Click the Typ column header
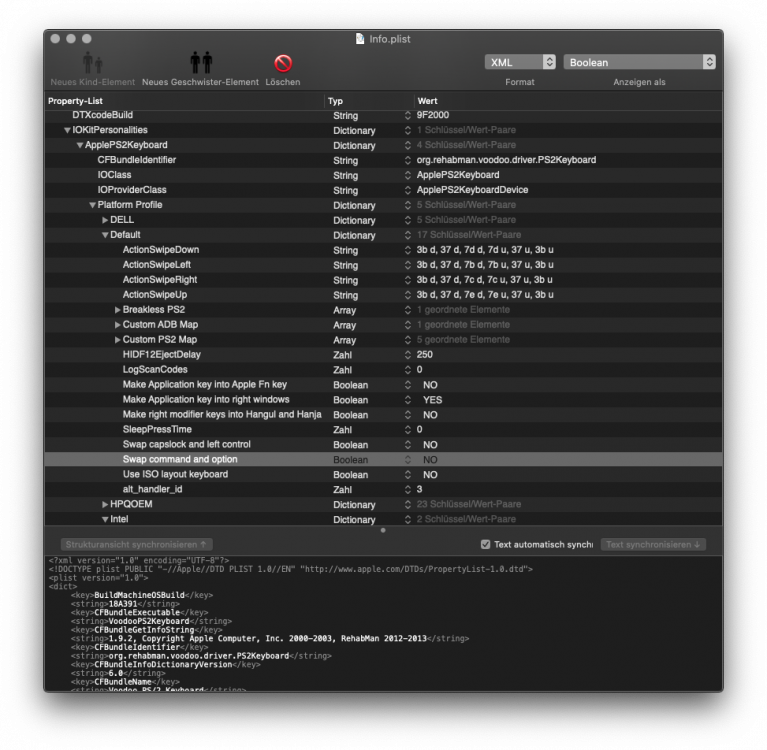 [x=369, y=101]
